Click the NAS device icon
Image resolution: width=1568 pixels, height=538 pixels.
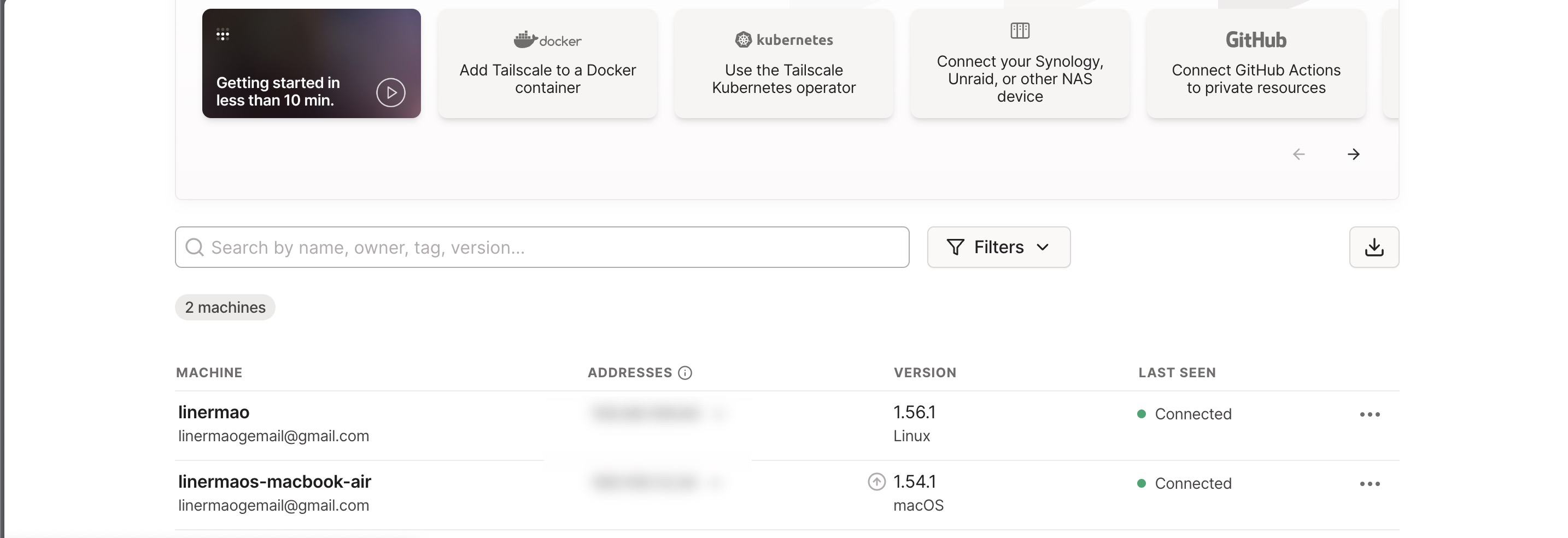(x=1020, y=31)
